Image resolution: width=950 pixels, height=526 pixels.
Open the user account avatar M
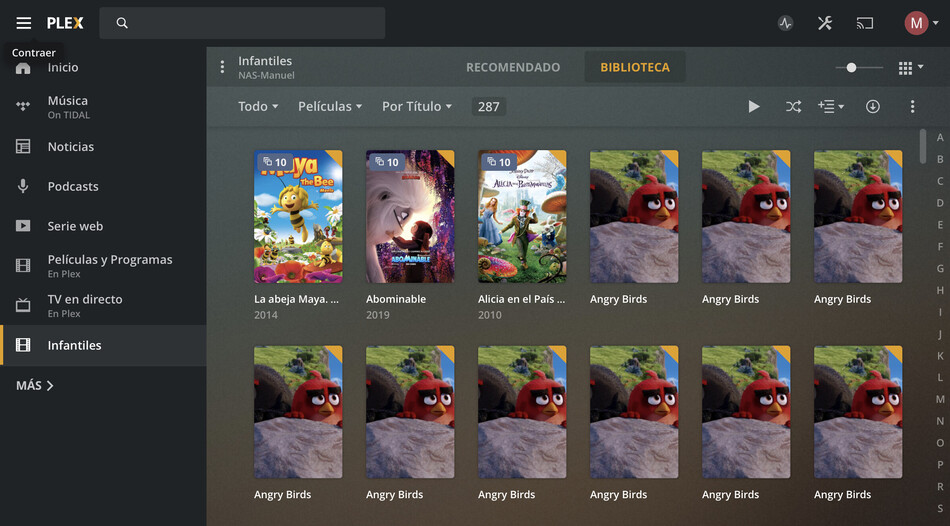[916, 23]
